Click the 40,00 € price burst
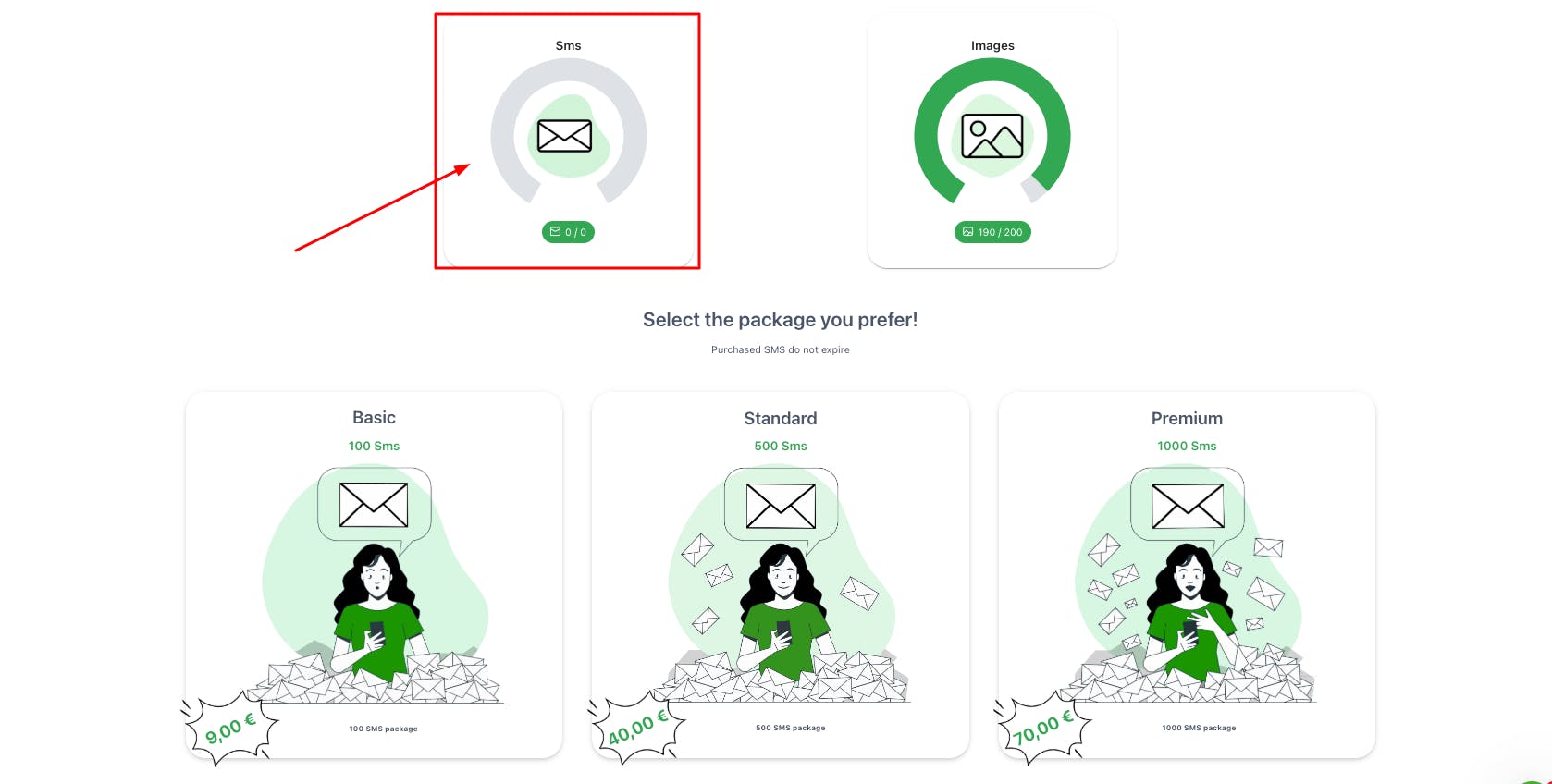This screenshot has width=1552, height=784. [x=636, y=729]
